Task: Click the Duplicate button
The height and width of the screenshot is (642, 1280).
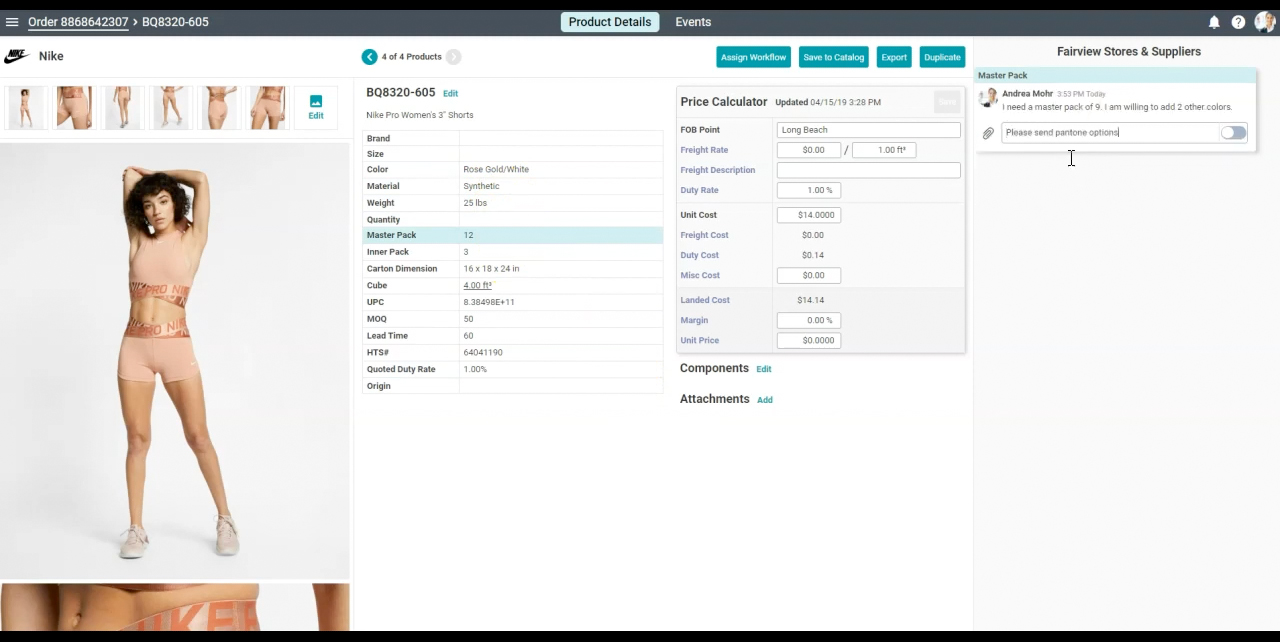Action: pyautogui.click(x=941, y=57)
